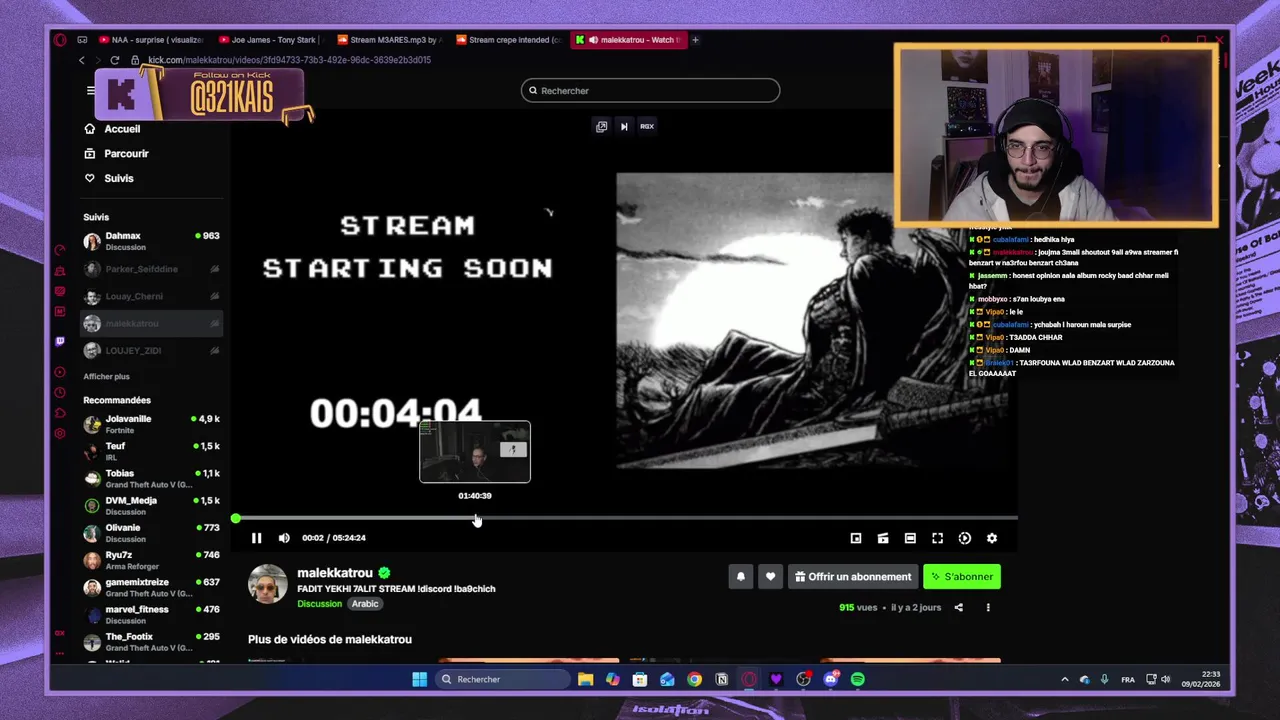This screenshot has height=720, width=1280.
Task: Open followed channel Louay_Cherni
Action: [x=151, y=296]
